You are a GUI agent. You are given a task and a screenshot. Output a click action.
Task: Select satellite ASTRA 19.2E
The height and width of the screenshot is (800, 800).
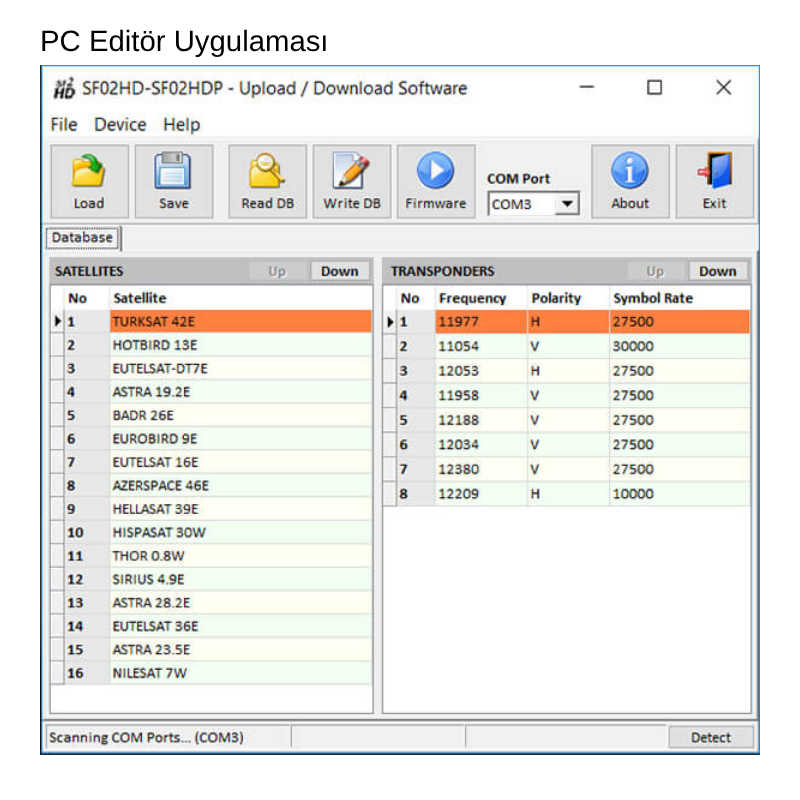click(241, 392)
